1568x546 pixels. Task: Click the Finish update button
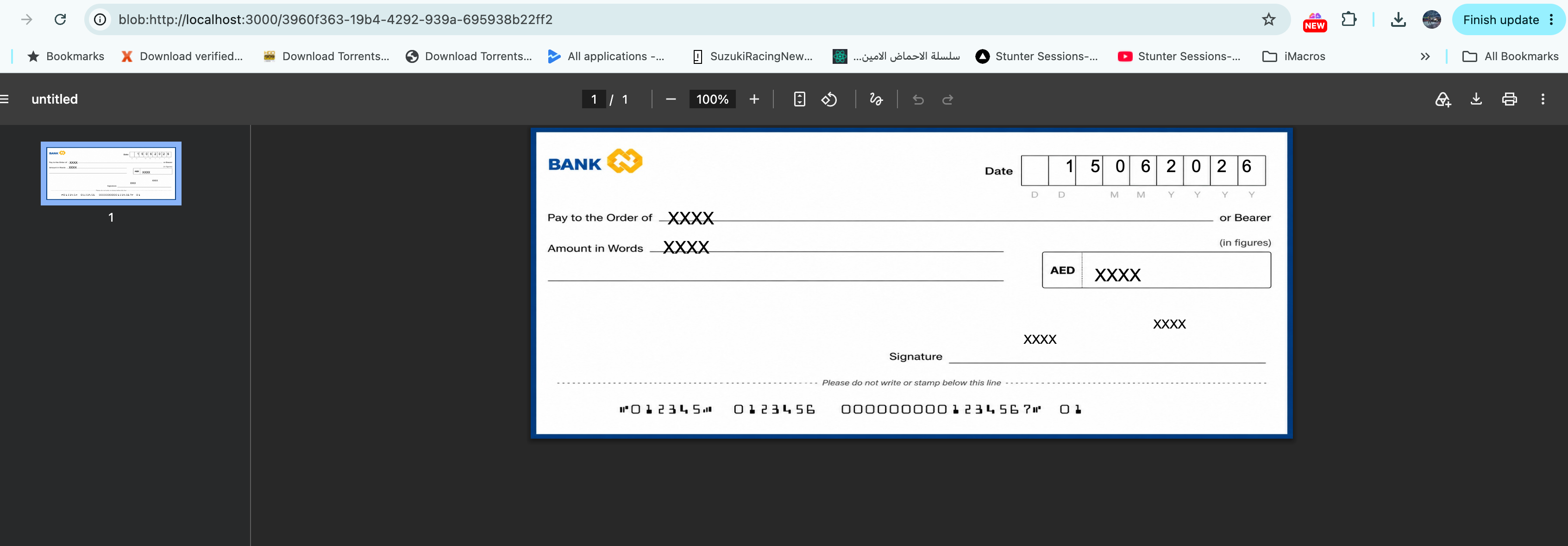click(1508, 19)
